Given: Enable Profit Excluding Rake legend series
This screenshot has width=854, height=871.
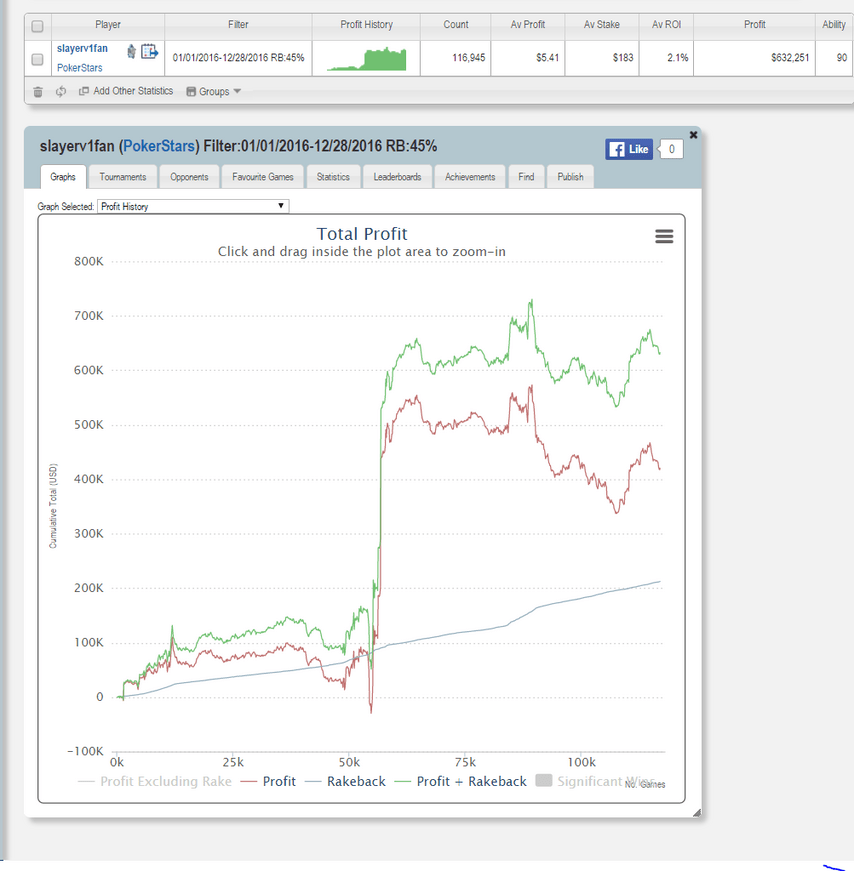Looking at the screenshot, I should click(155, 782).
